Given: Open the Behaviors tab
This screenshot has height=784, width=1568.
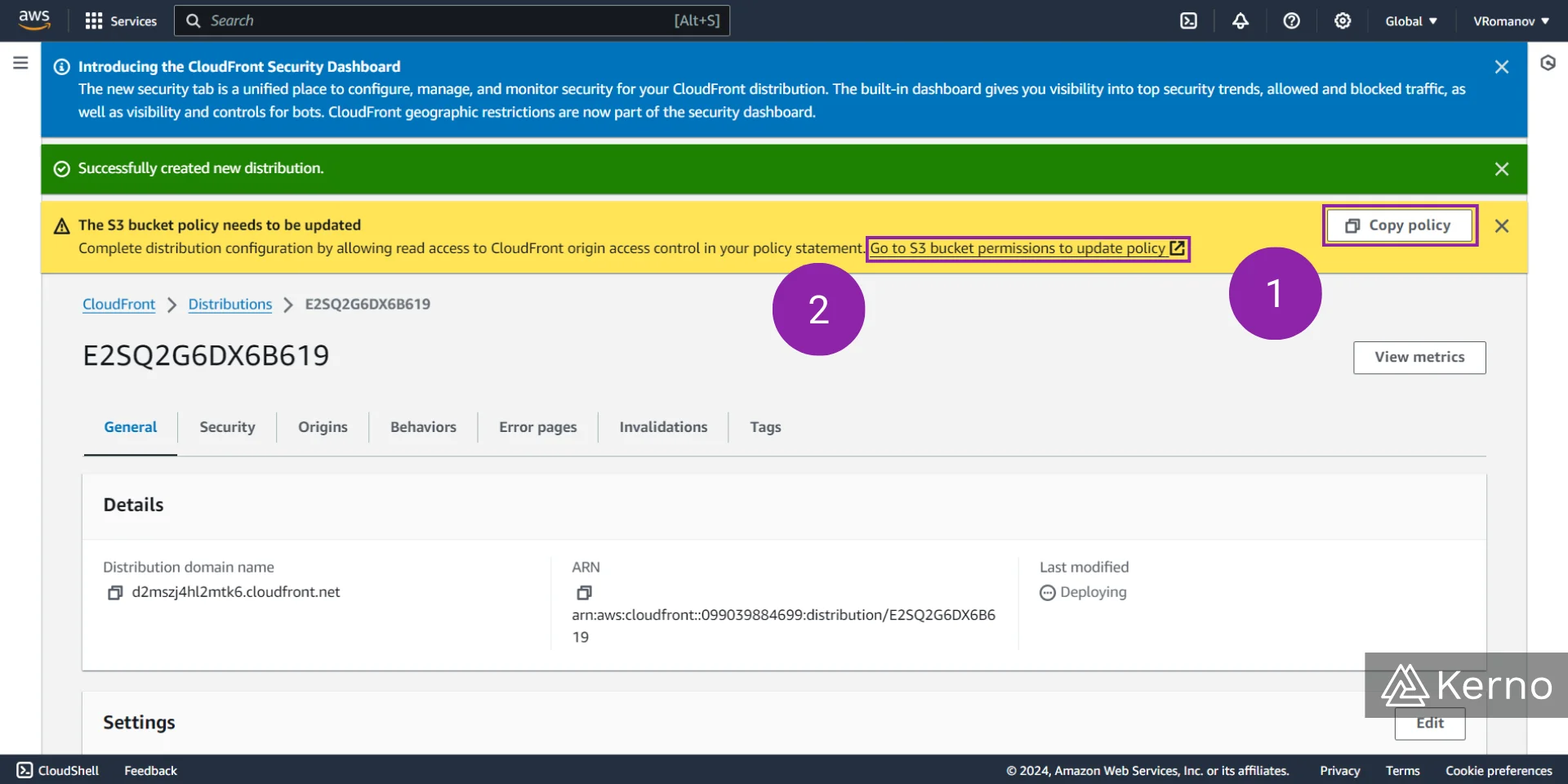Looking at the screenshot, I should (423, 427).
